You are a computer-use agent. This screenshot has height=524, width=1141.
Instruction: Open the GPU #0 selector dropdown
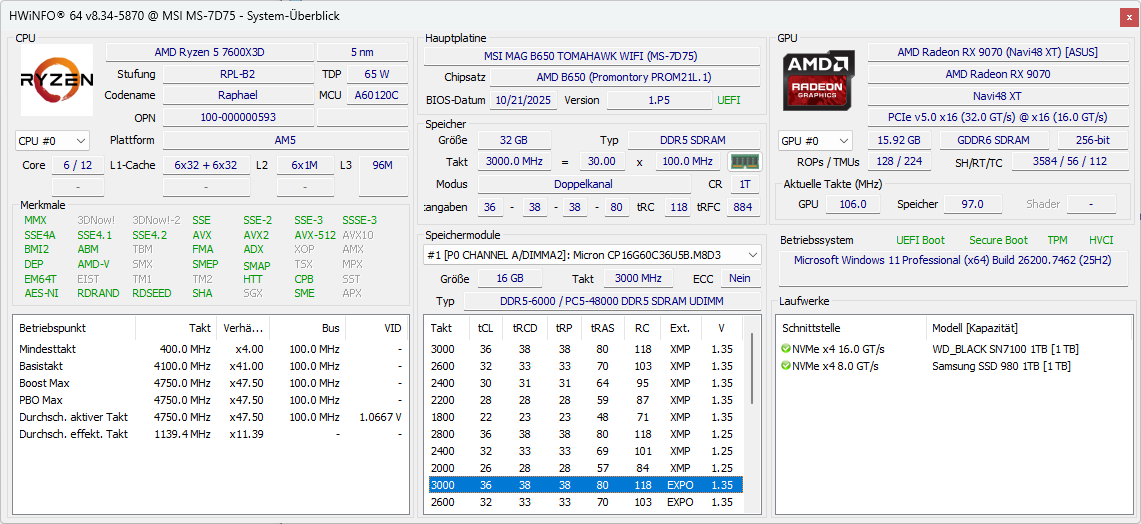[815, 140]
